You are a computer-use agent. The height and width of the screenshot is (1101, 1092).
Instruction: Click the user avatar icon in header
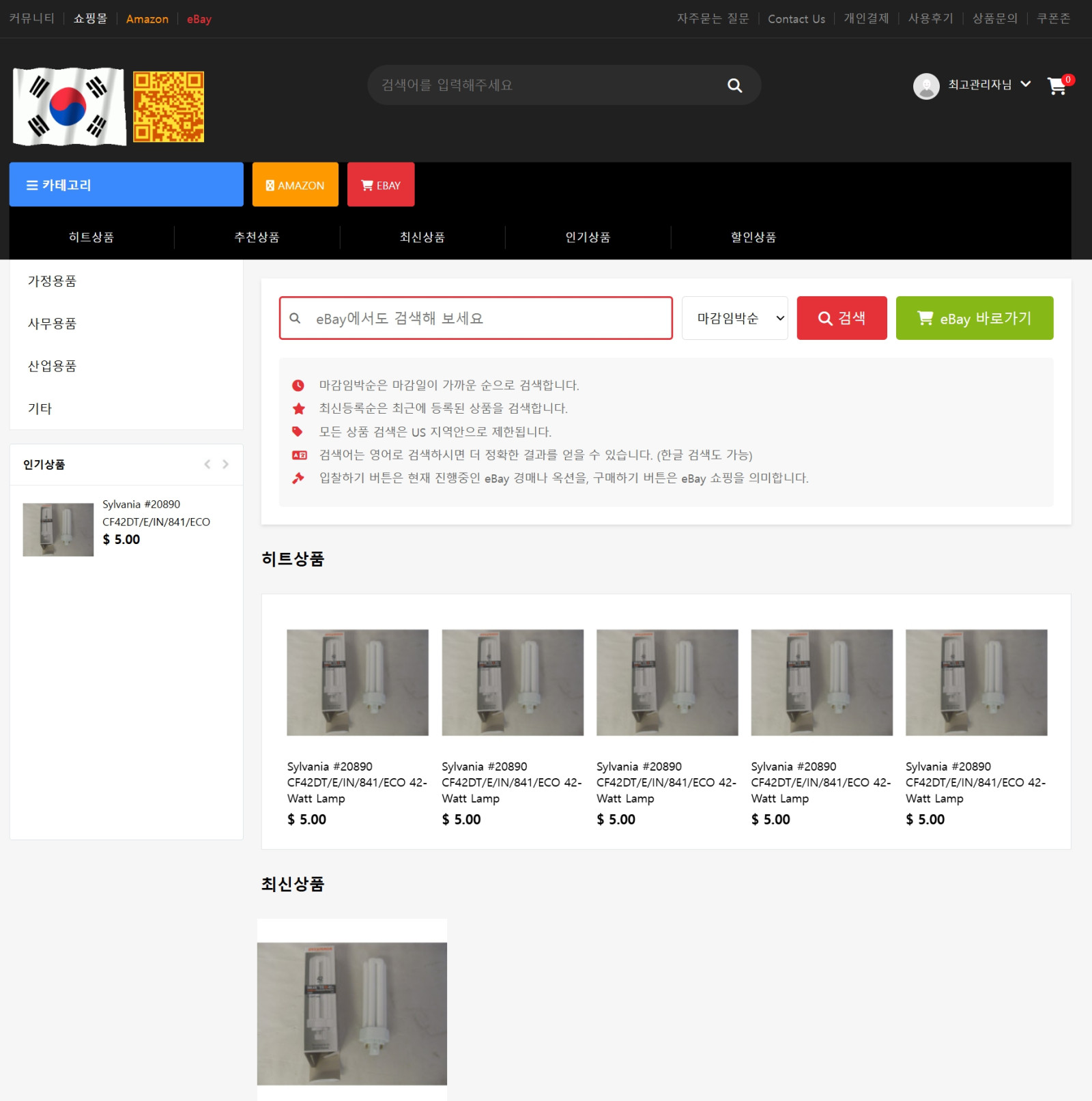coord(926,85)
